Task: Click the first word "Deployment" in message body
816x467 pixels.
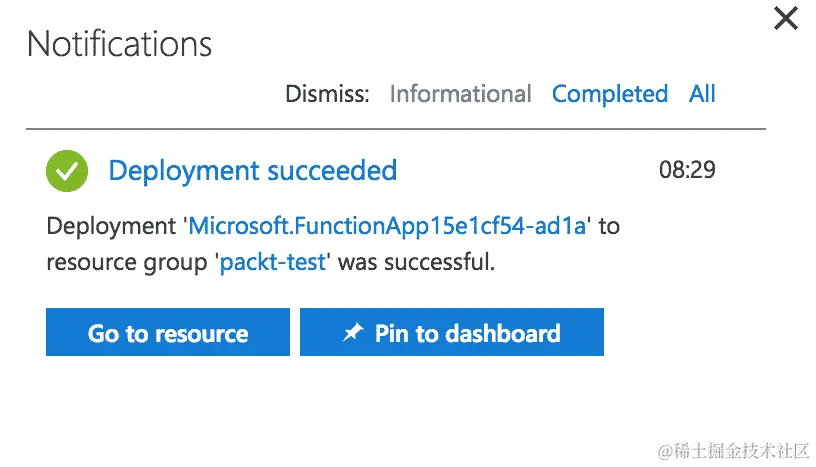Action: [x=112, y=226]
